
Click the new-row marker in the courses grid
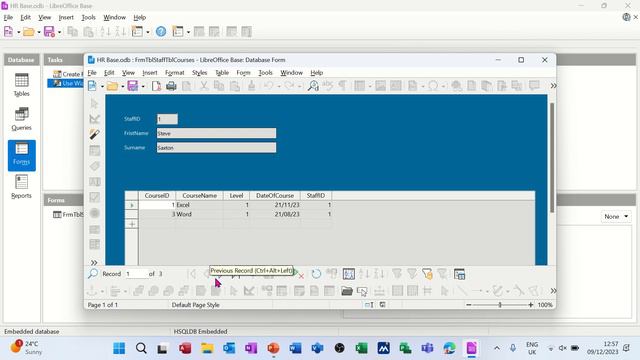point(132,224)
